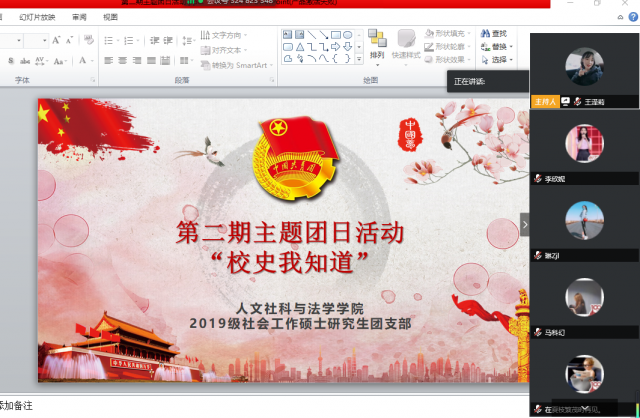Open 形状填充 shape fill options
The width and height of the screenshot is (640, 418).
(x=448, y=33)
